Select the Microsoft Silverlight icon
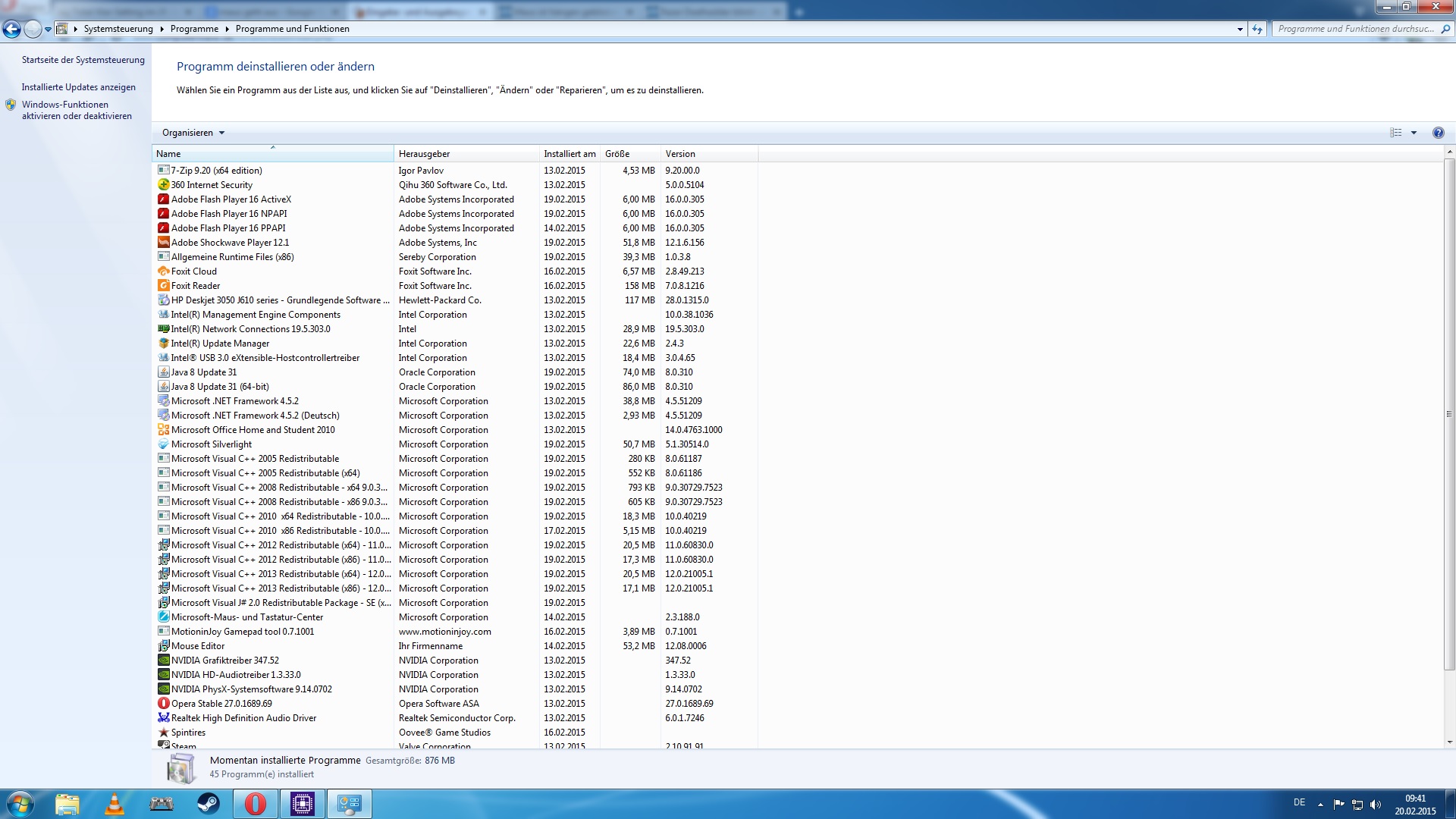The height and width of the screenshot is (819, 1456). pyautogui.click(x=163, y=444)
